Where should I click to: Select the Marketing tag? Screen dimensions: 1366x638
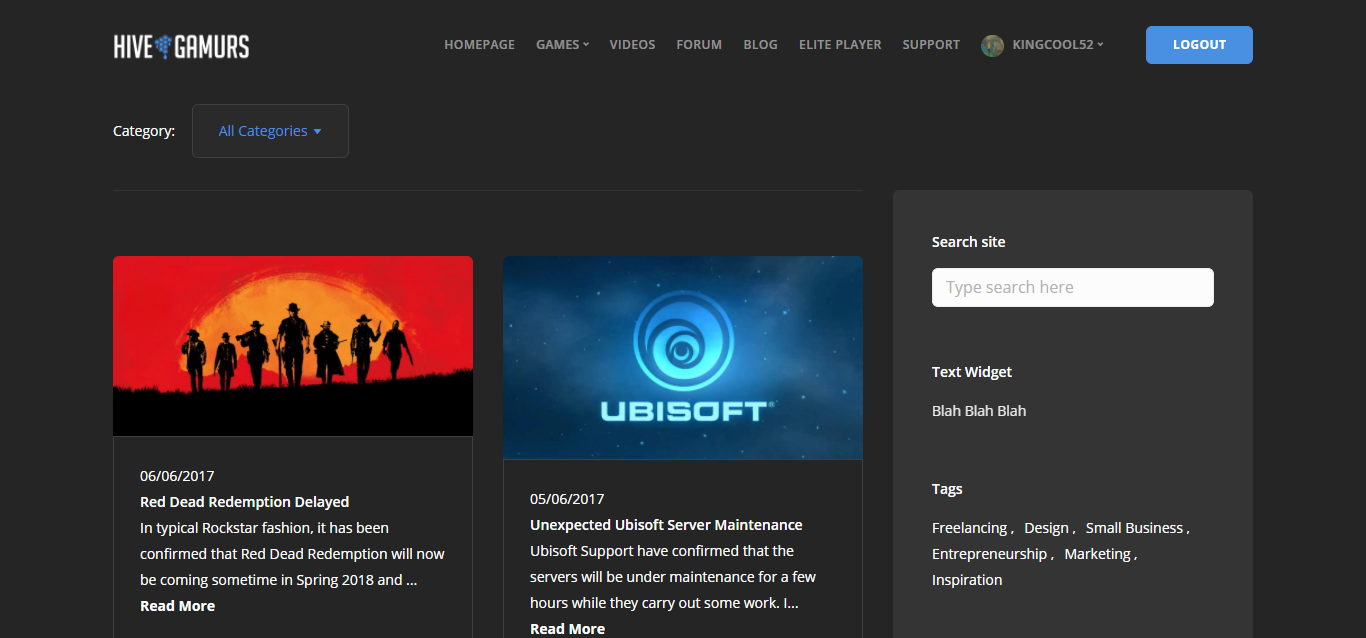pyautogui.click(x=1097, y=554)
